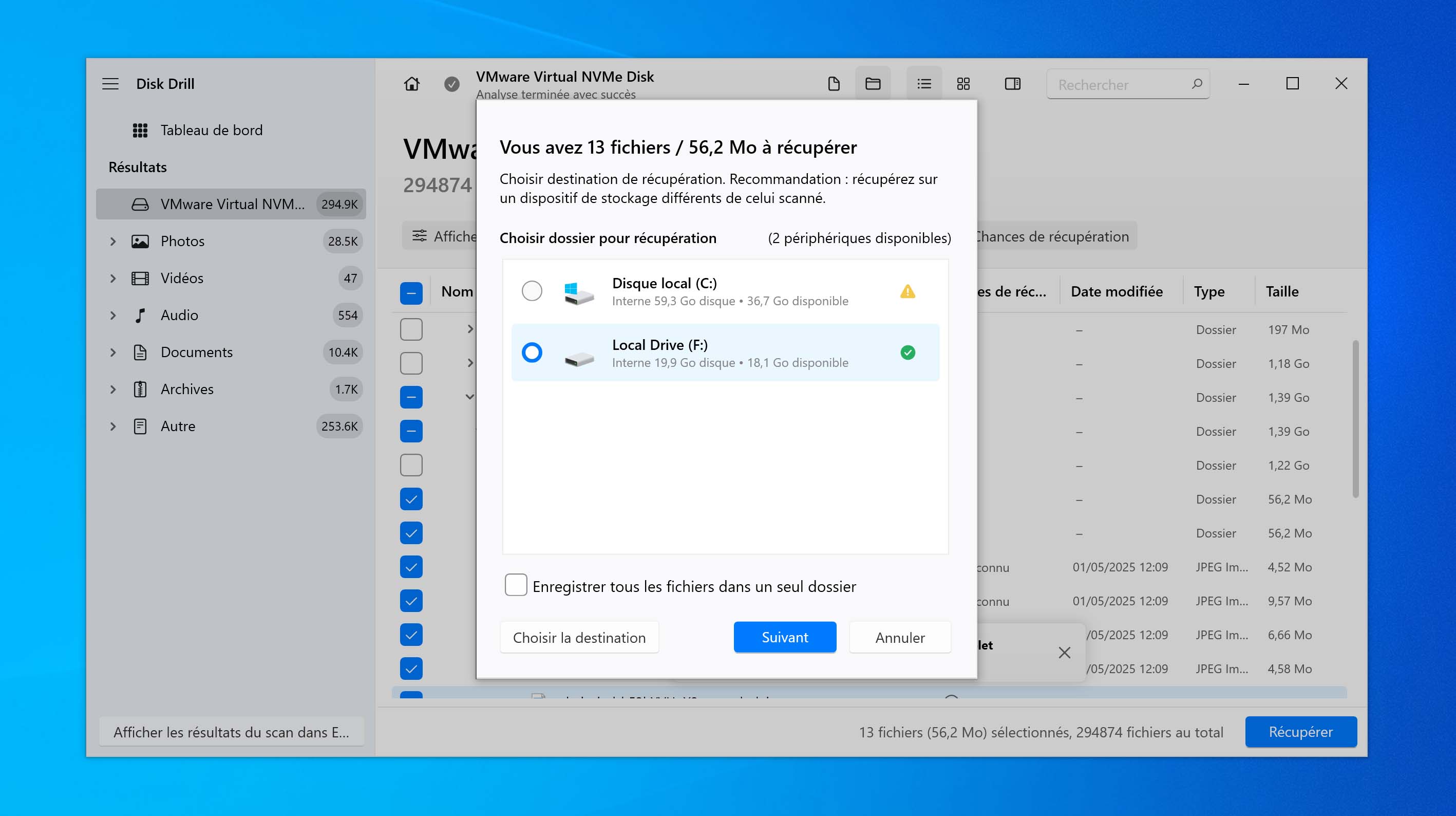1456x816 pixels.
Task: Switch to file view icon in toolbar
Action: coord(834,84)
